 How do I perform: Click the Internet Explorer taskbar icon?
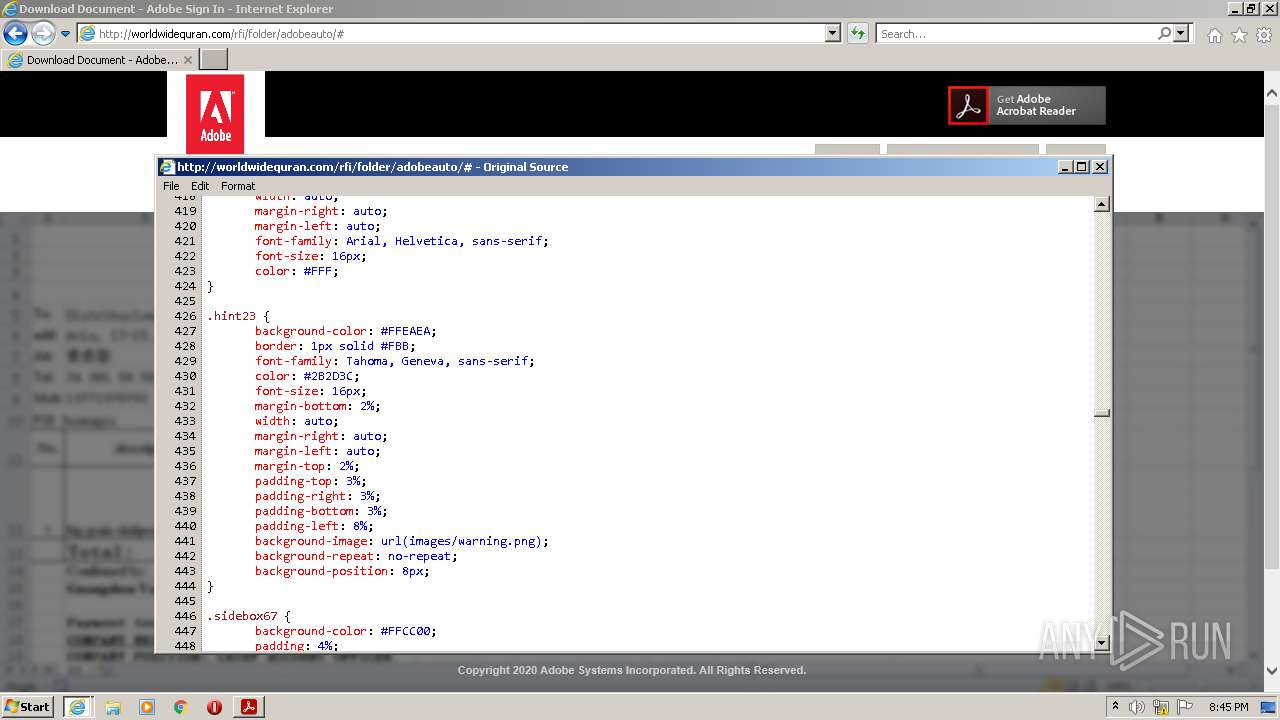coord(78,707)
